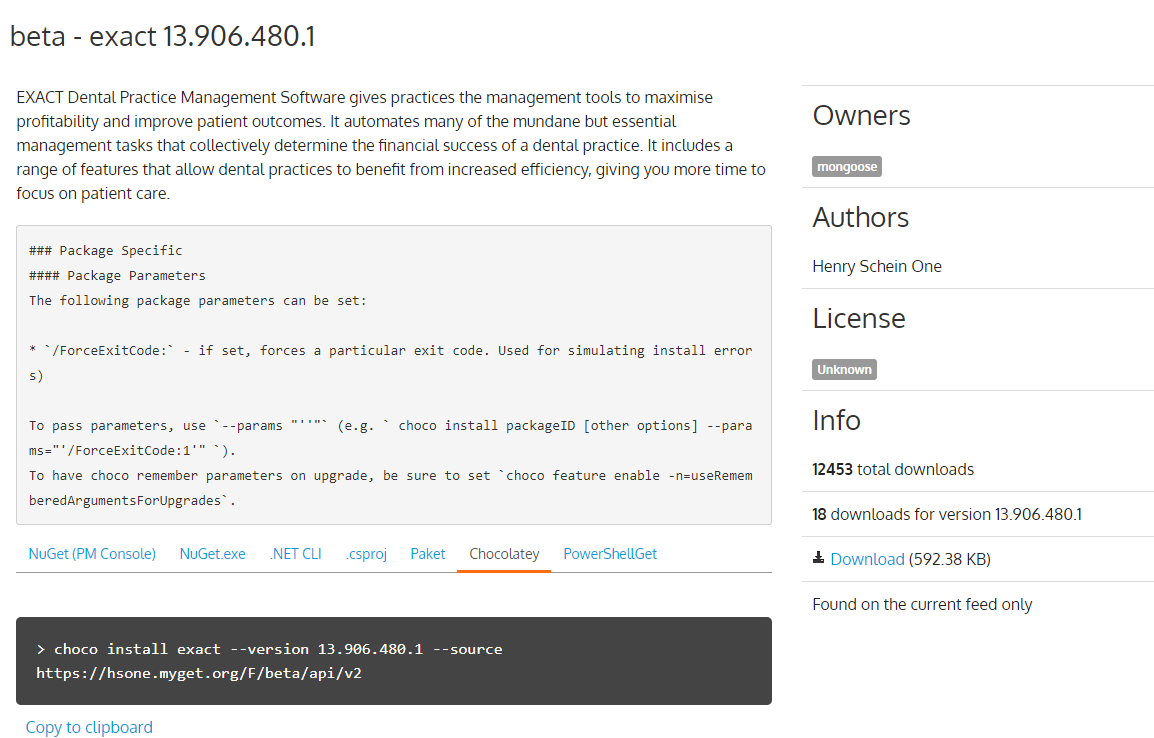Click the download arrow icon
Viewport: 1154px width, 738px height.
pyautogui.click(x=818, y=558)
